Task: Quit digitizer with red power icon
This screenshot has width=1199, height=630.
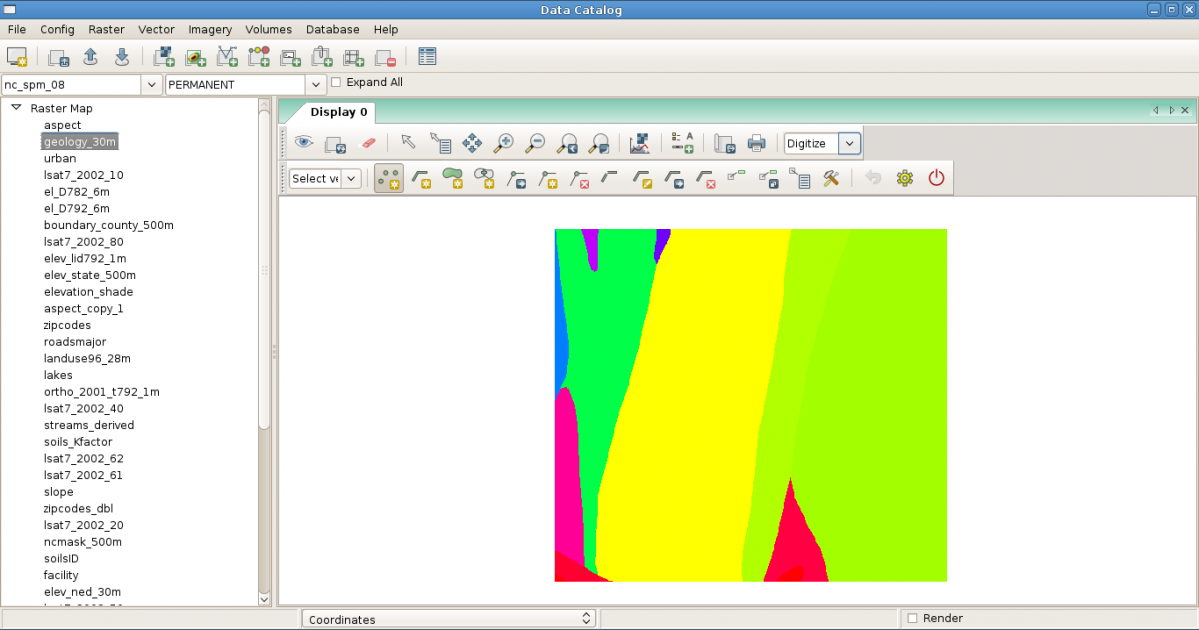Action: point(936,178)
